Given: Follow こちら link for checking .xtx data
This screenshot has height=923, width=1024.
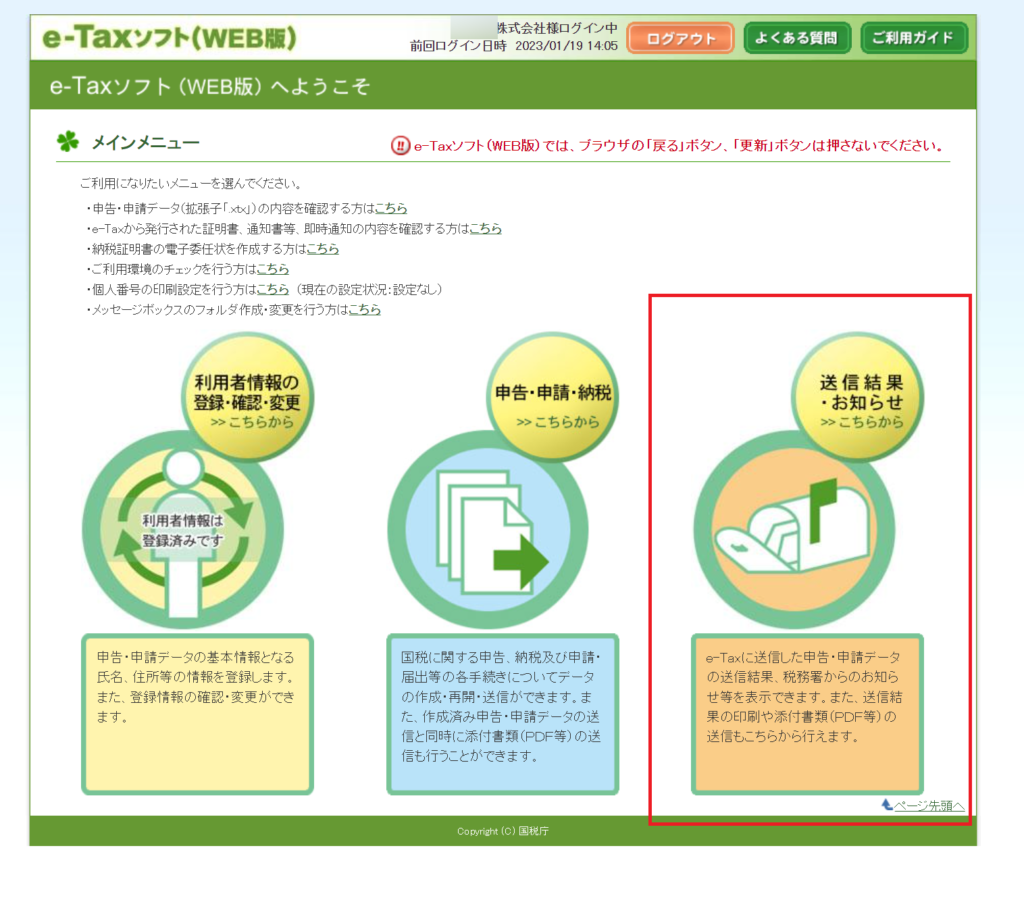Looking at the screenshot, I should (x=391, y=208).
